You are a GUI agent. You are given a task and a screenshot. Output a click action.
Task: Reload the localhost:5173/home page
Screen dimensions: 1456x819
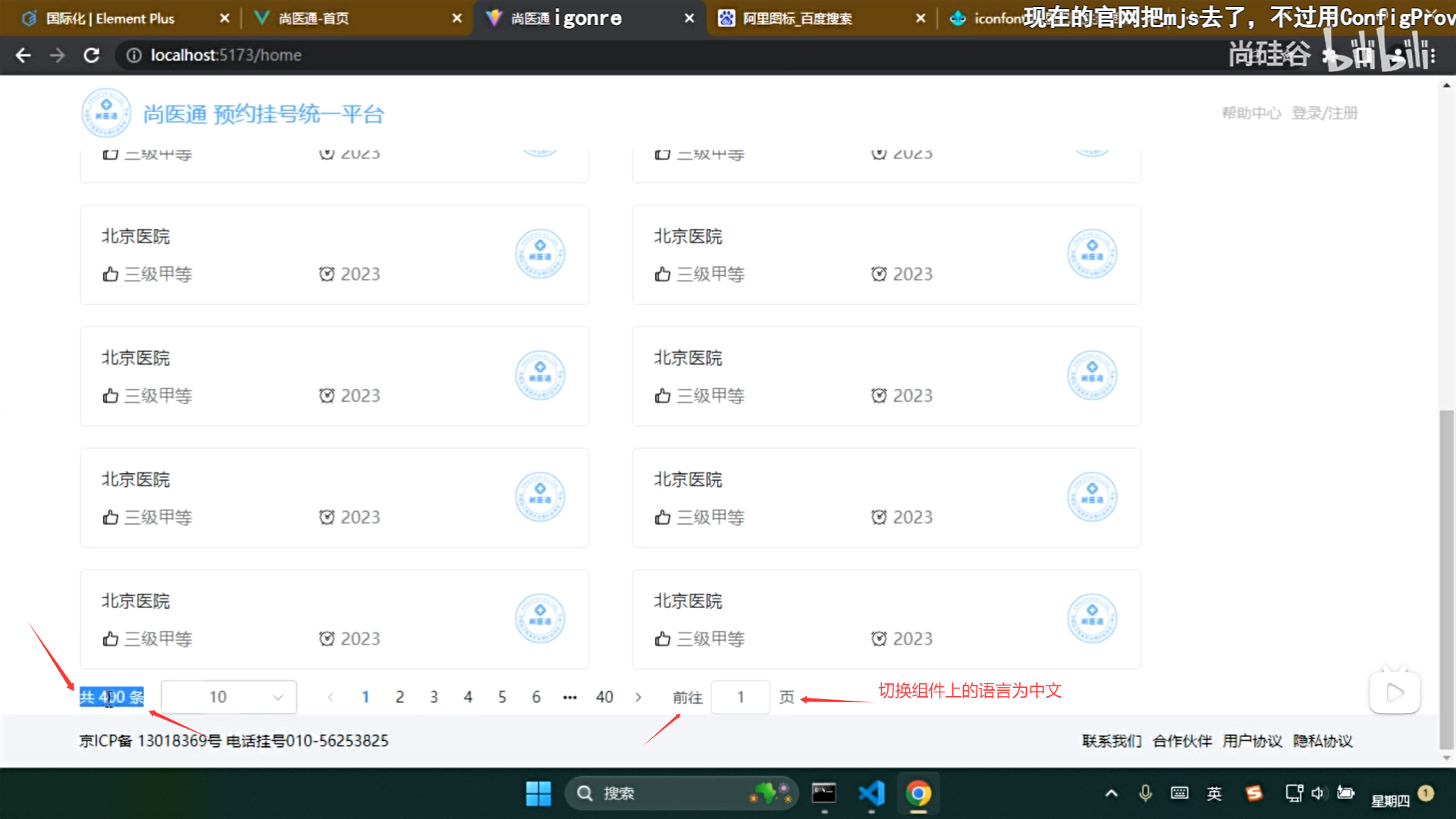[x=91, y=55]
